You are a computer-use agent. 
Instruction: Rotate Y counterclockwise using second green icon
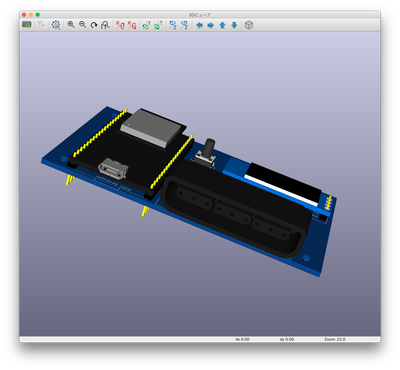[x=158, y=25]
